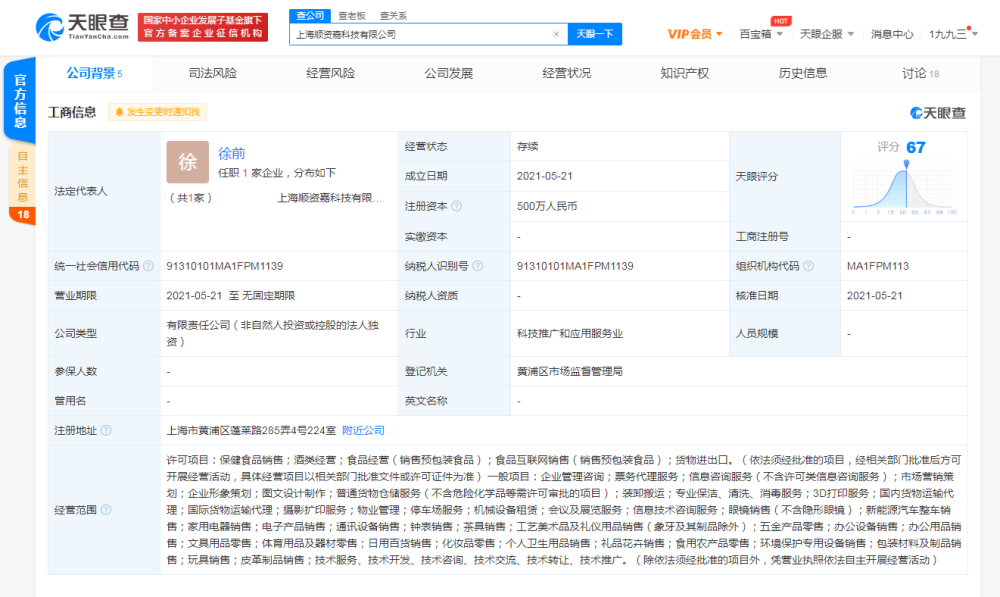Switch to the 查关系 search tab
1000x597 pixels.
(x=393, y=16)
